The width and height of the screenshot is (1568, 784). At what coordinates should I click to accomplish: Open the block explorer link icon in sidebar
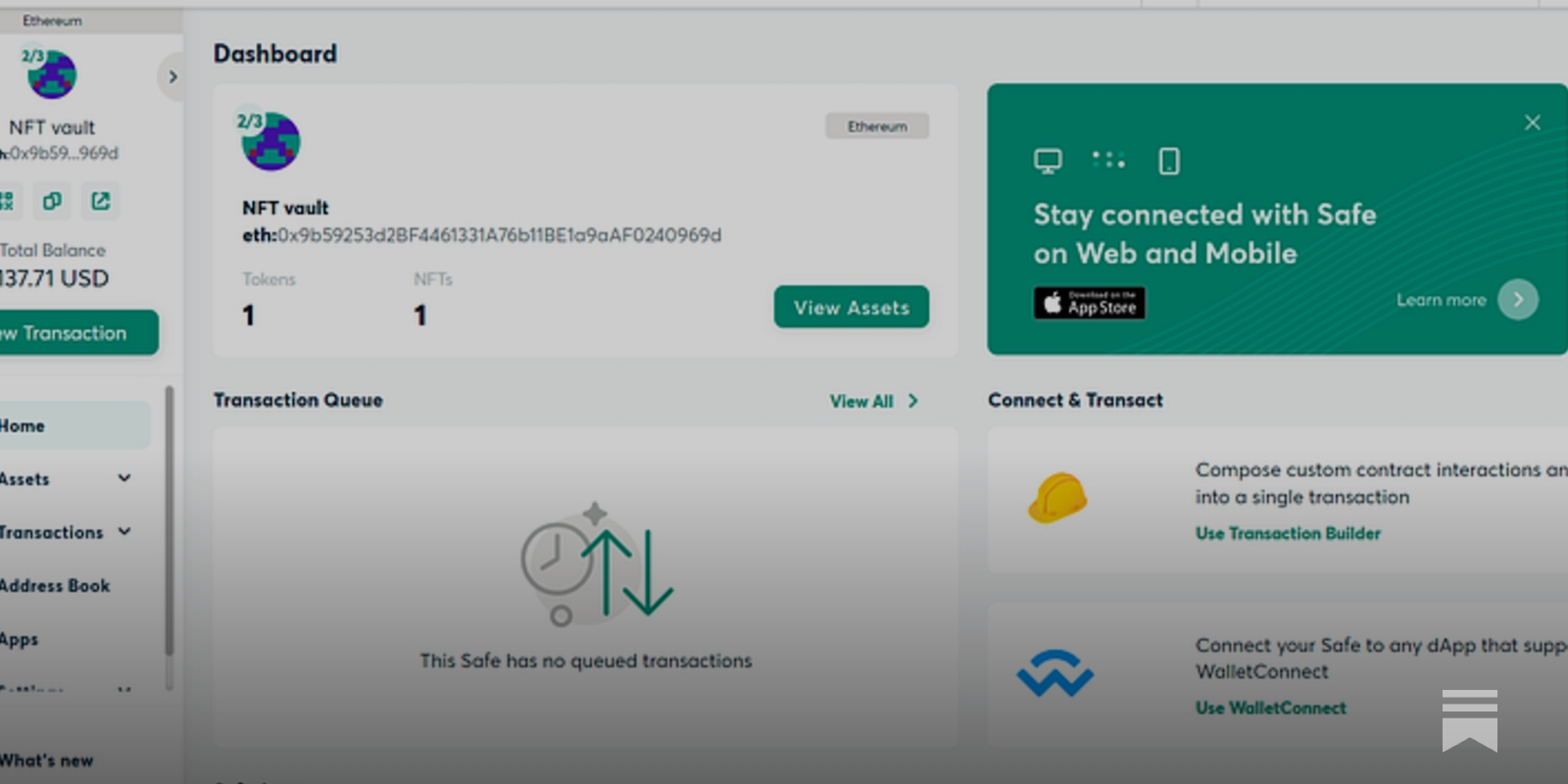(x=101, y=201)
